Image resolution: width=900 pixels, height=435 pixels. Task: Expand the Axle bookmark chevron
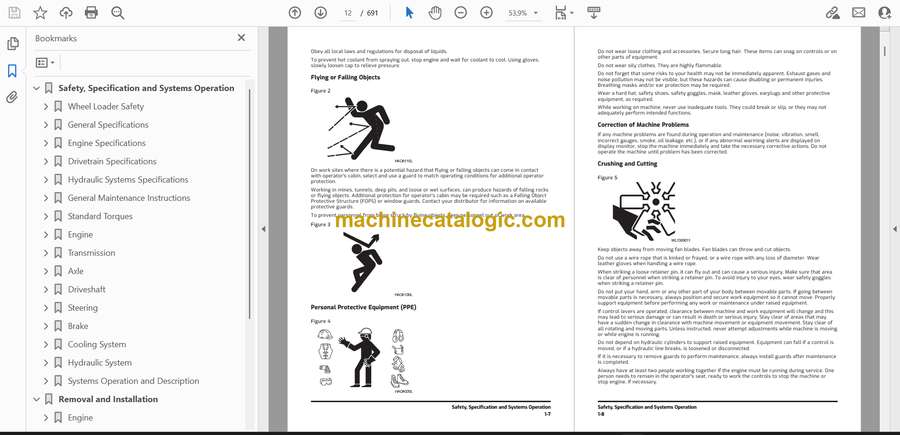[x=46, y=271]
